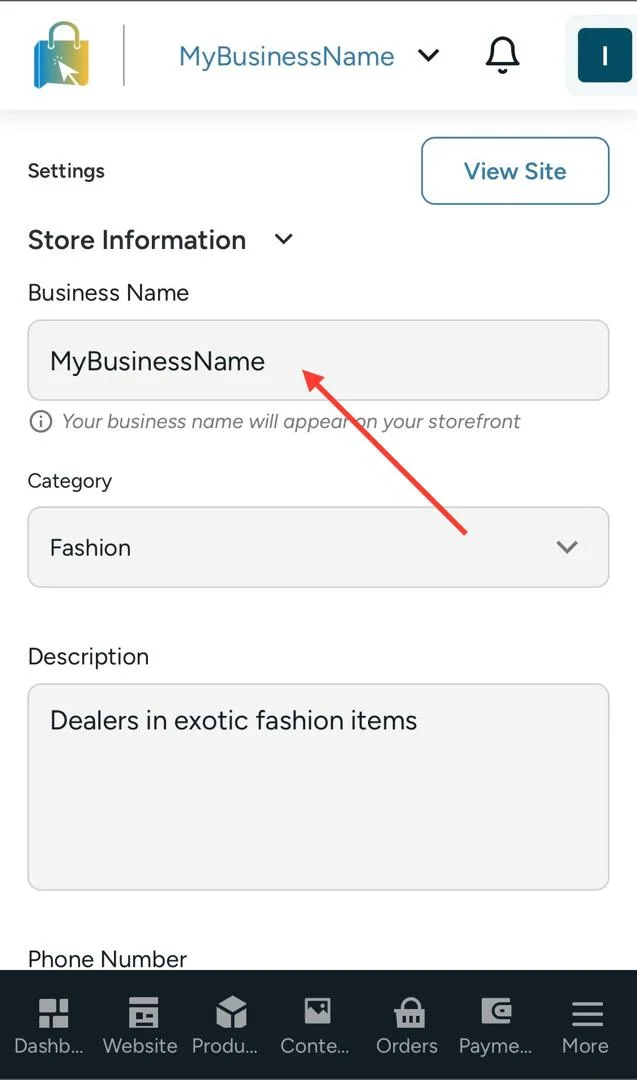Open Products via the box icon
The image size is (637, 1080).
231,1012
